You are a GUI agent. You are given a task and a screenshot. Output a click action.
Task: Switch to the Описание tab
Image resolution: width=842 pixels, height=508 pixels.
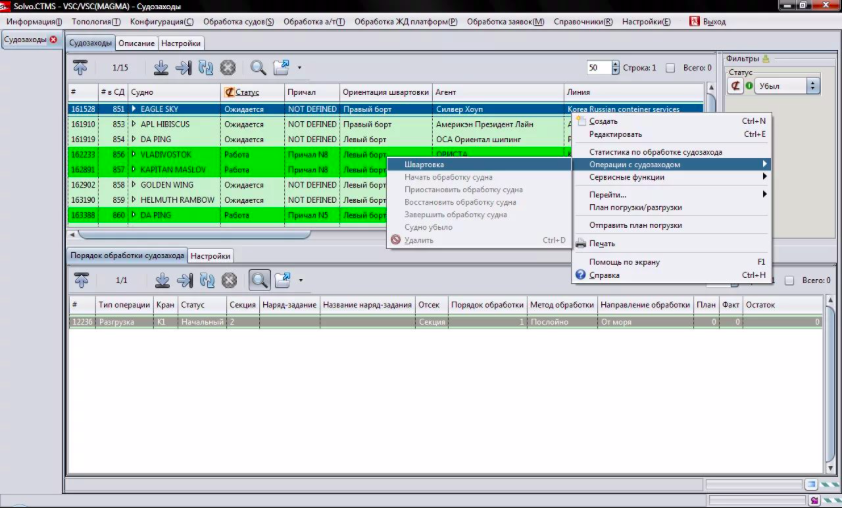(136, 43)
